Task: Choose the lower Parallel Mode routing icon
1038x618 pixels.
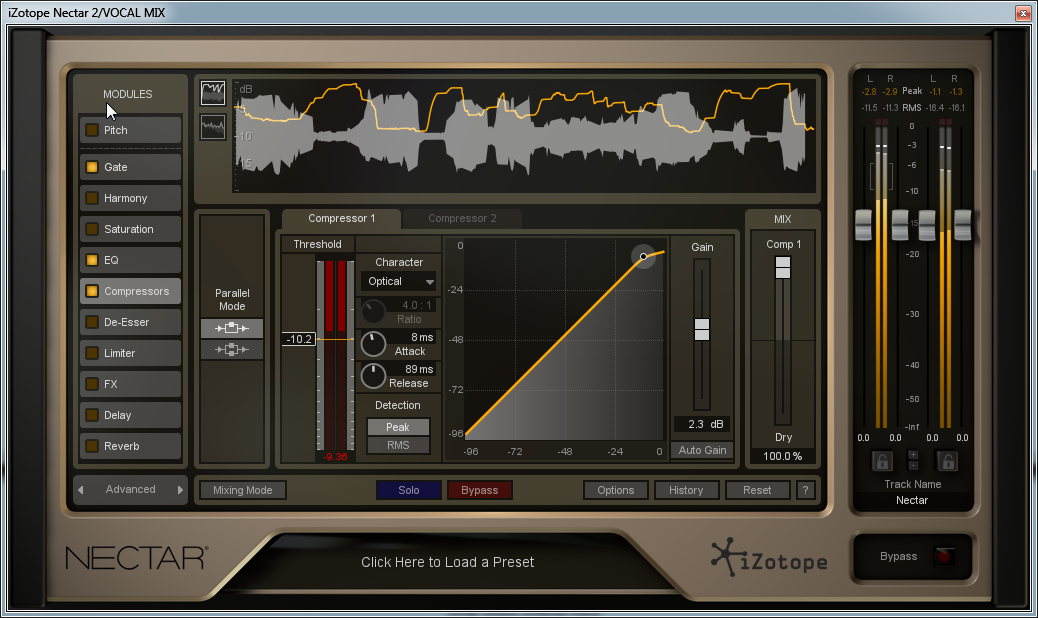Action: [232, 349]
